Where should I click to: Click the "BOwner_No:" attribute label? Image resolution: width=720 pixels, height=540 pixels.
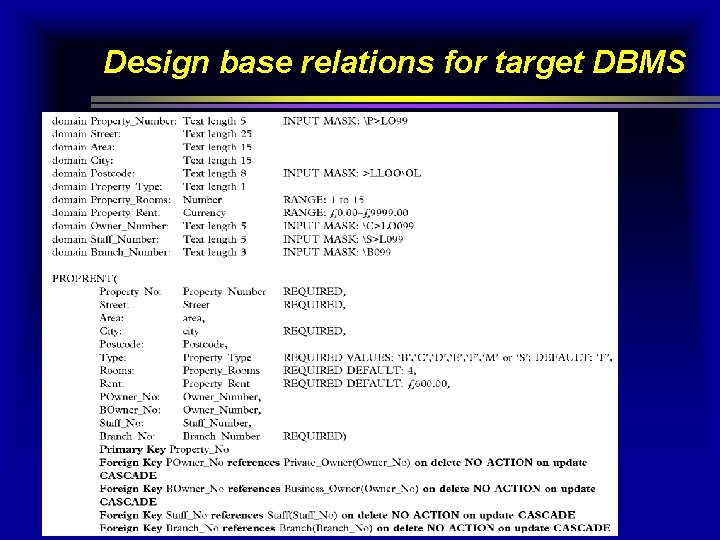tap(130, 410)
